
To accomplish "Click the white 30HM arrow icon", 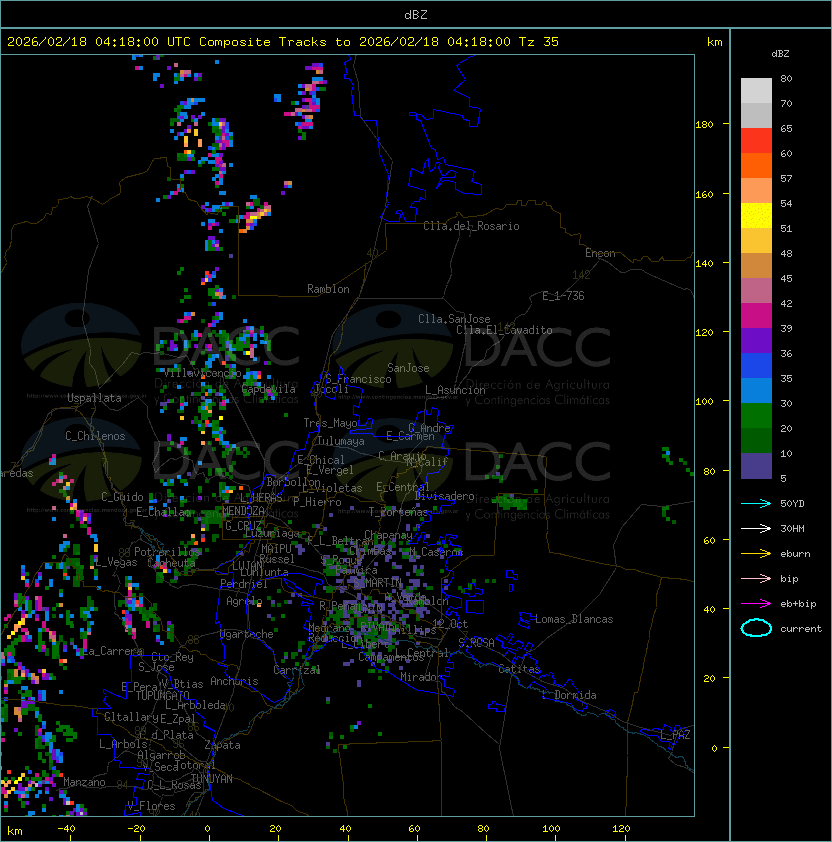I will point(756,529).
